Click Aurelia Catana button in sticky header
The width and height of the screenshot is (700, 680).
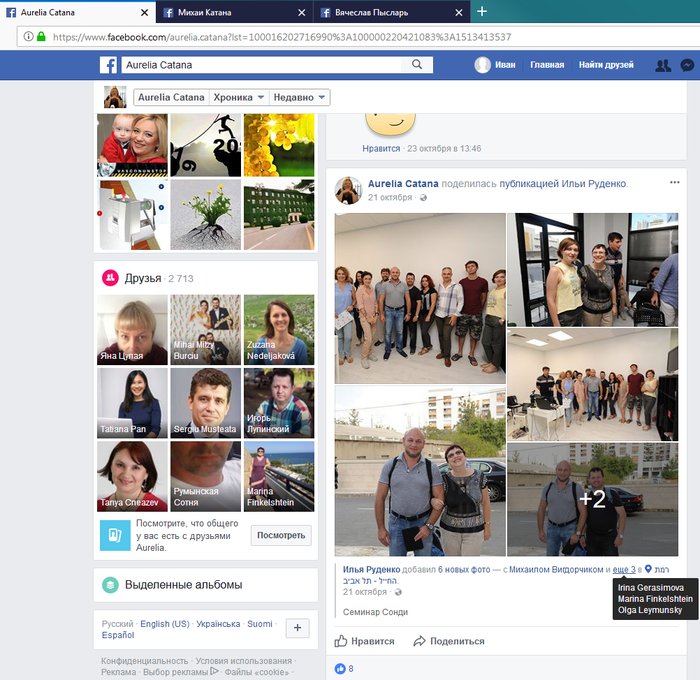tap(171, 97)
